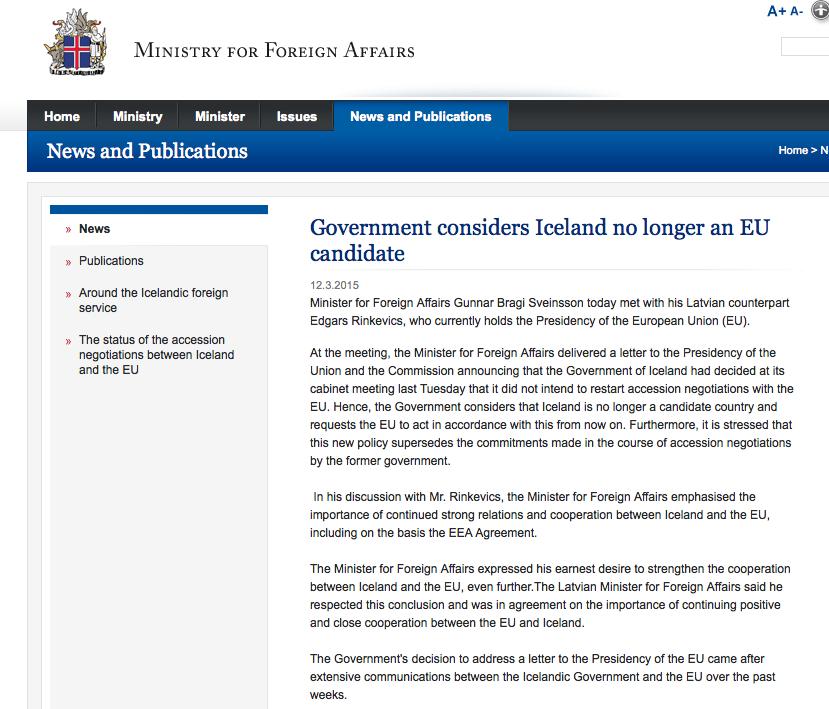This screenshot has height=709, width=829.
Task: Click the red arrow bullet beside Publications
Action: coord(68,262)
